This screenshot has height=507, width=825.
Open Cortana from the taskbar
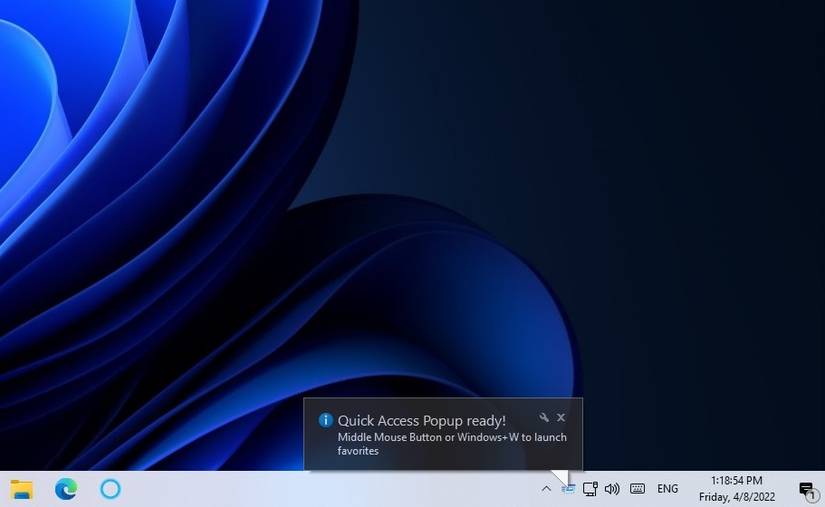coord(111,489)
